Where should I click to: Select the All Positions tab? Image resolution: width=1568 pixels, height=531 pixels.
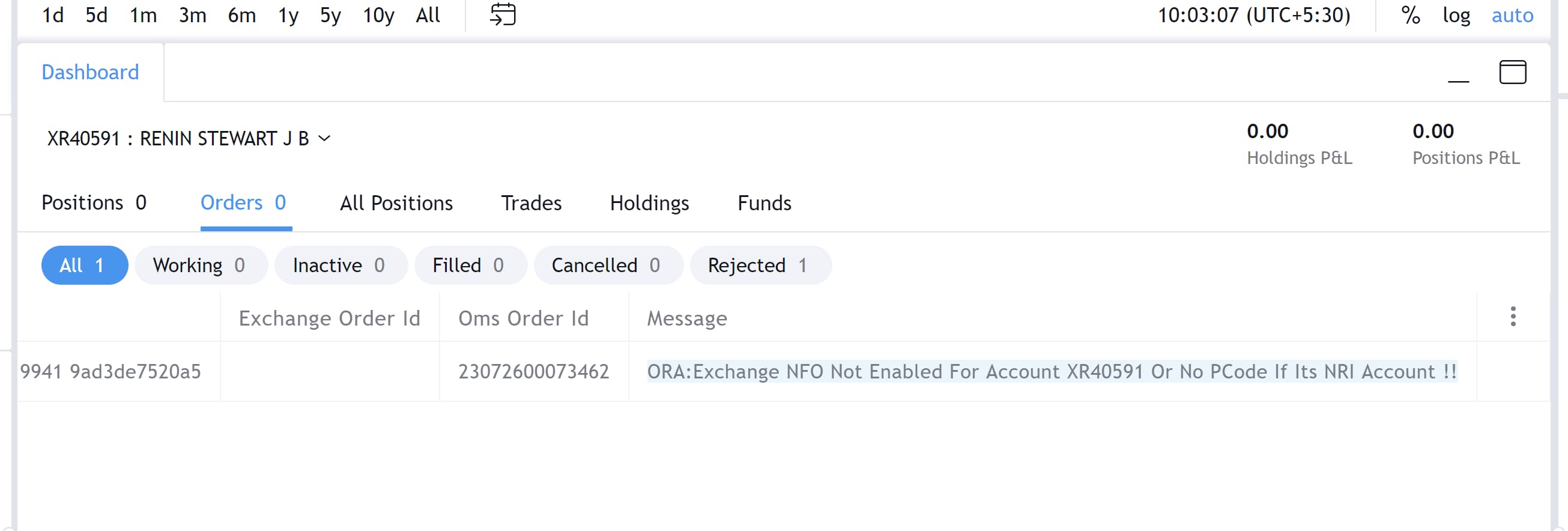(396, 203)
